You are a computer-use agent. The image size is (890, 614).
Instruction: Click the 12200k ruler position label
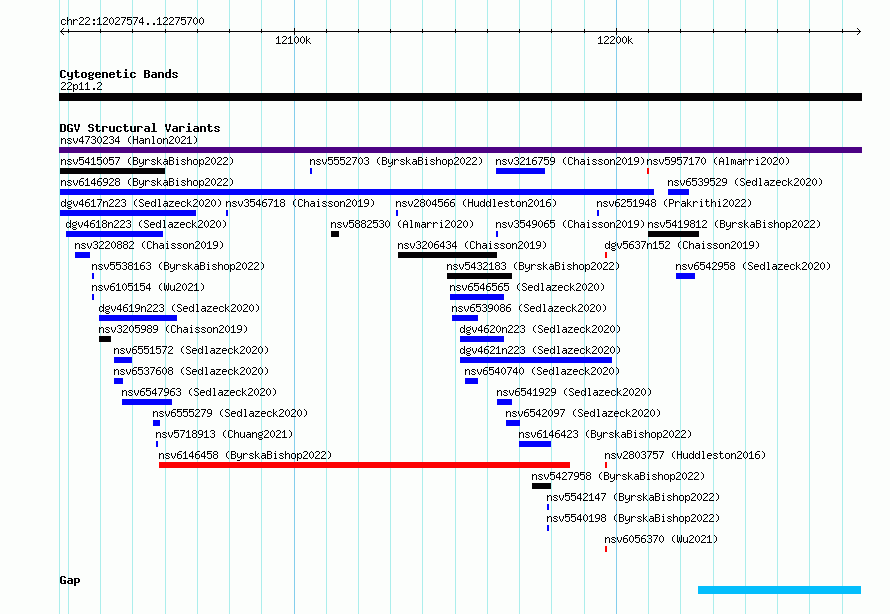(615, 40)
